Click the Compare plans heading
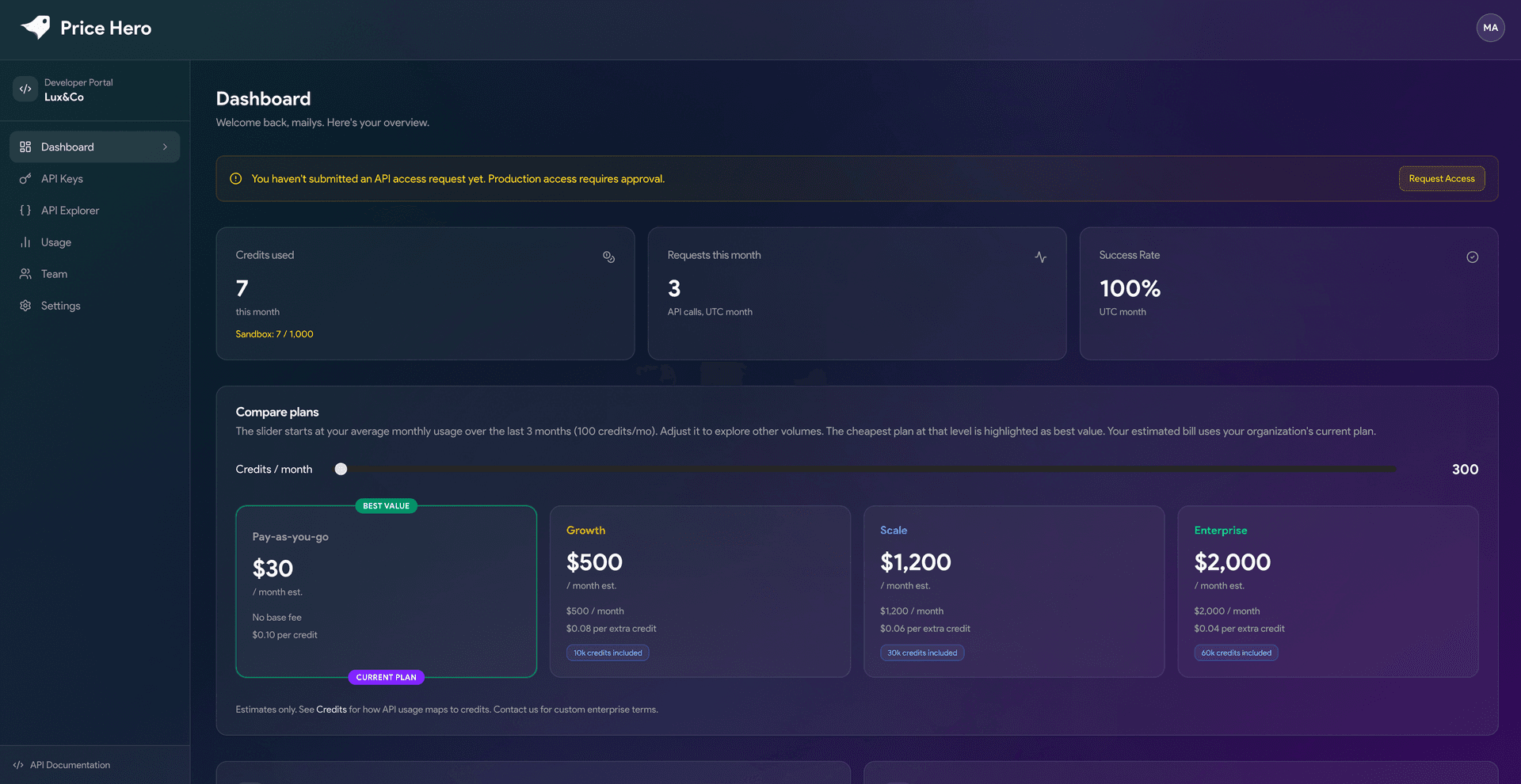This screenshot has height=784, width=1521. click(277, 412)
